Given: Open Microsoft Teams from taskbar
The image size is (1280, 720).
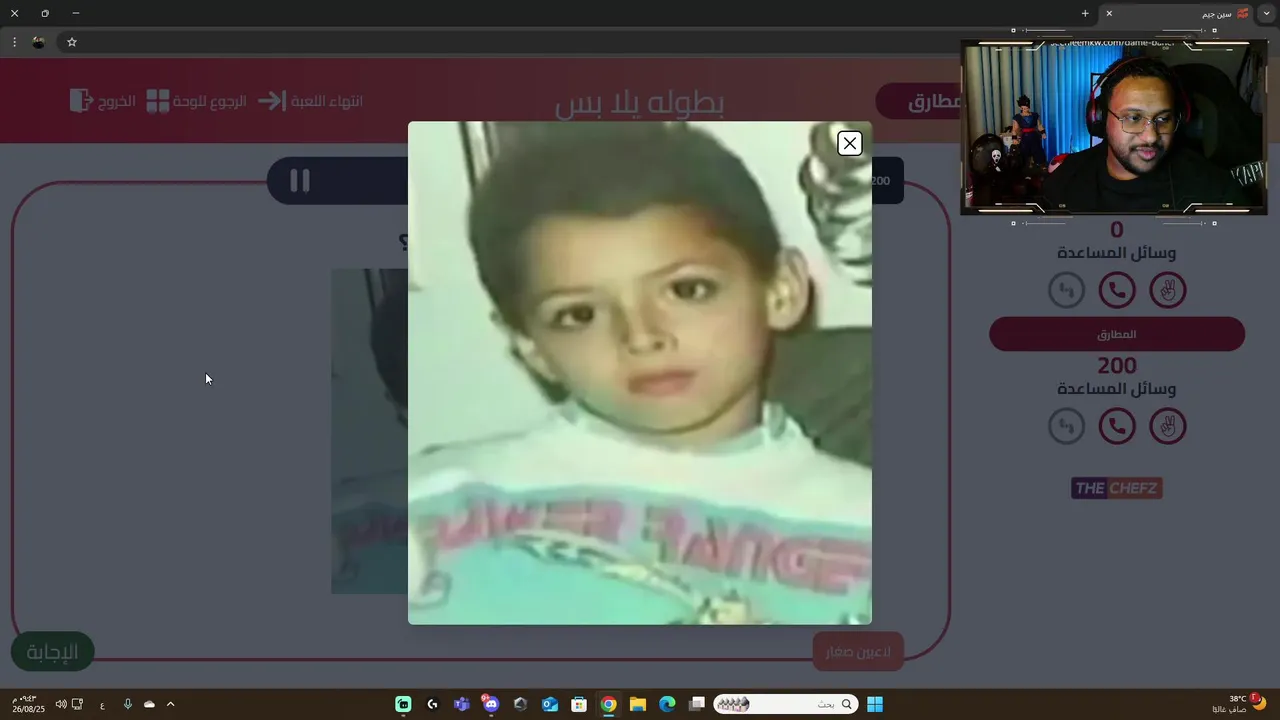Looking at the screenshot, I should tap(462, 704).
